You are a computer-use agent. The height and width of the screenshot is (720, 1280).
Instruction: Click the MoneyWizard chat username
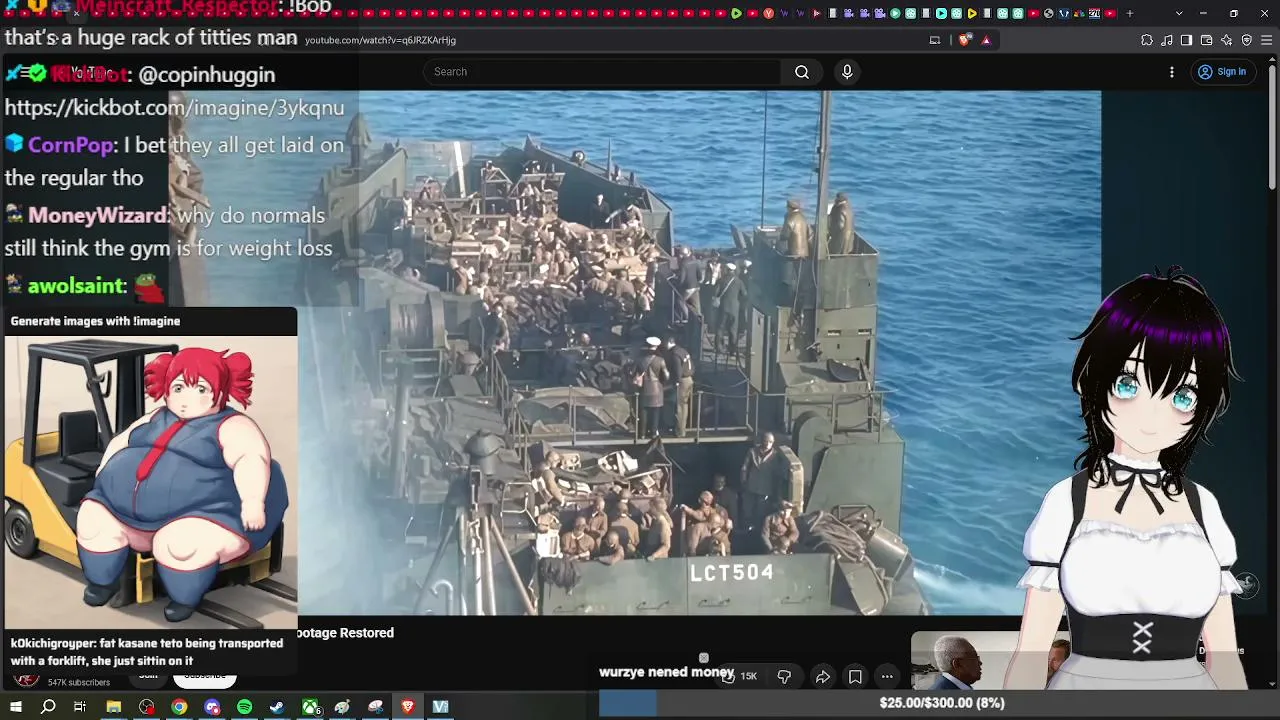click(x=98, y=215)
